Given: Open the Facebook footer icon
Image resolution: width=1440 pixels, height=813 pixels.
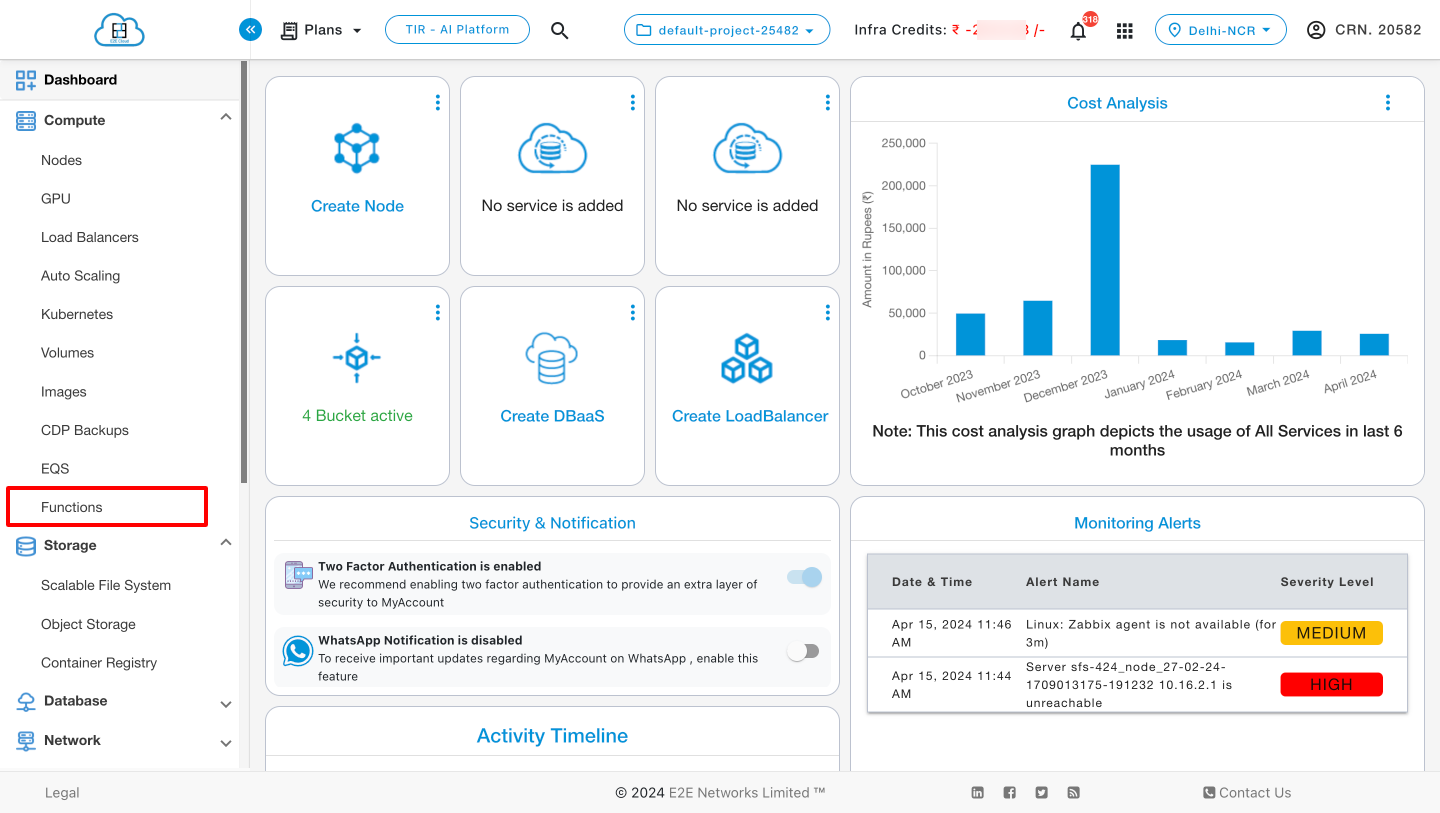Looking at the screenshot, I should (x=1010, y=793).
